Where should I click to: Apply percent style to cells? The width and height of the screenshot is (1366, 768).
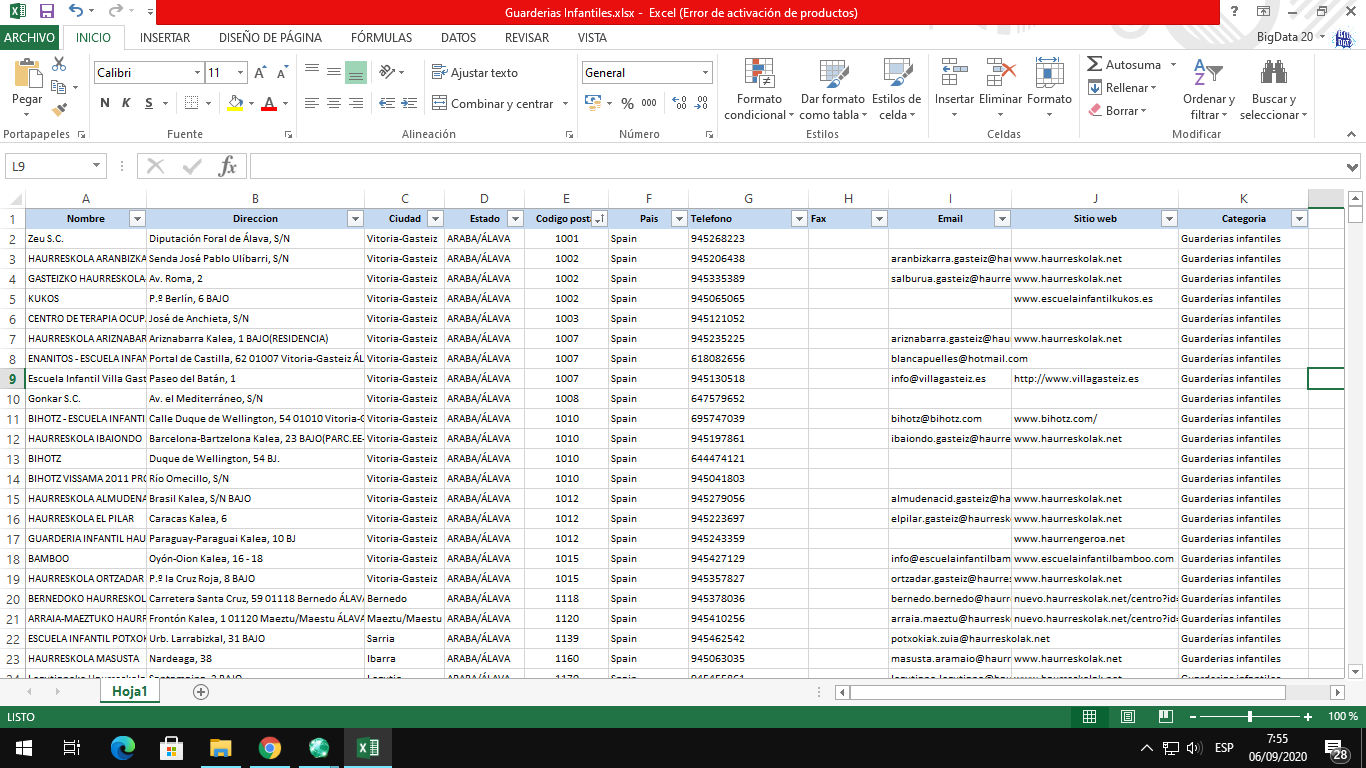627,103
